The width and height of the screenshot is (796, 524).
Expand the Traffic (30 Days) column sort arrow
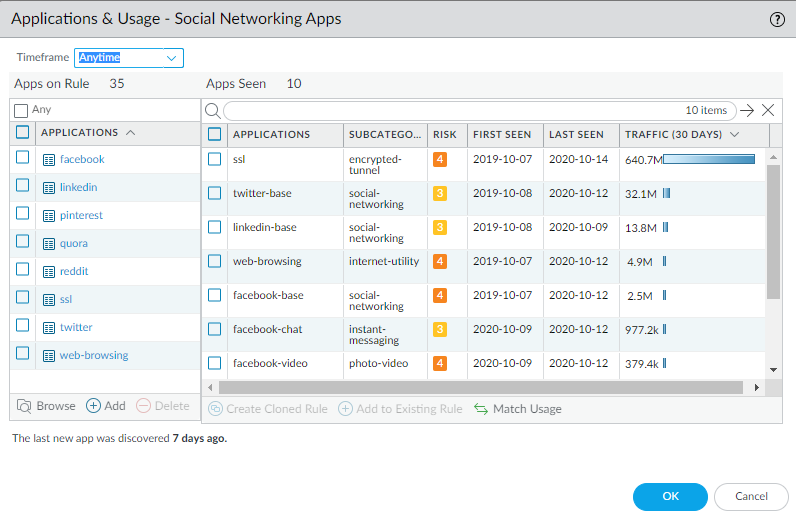coord(735,135)
